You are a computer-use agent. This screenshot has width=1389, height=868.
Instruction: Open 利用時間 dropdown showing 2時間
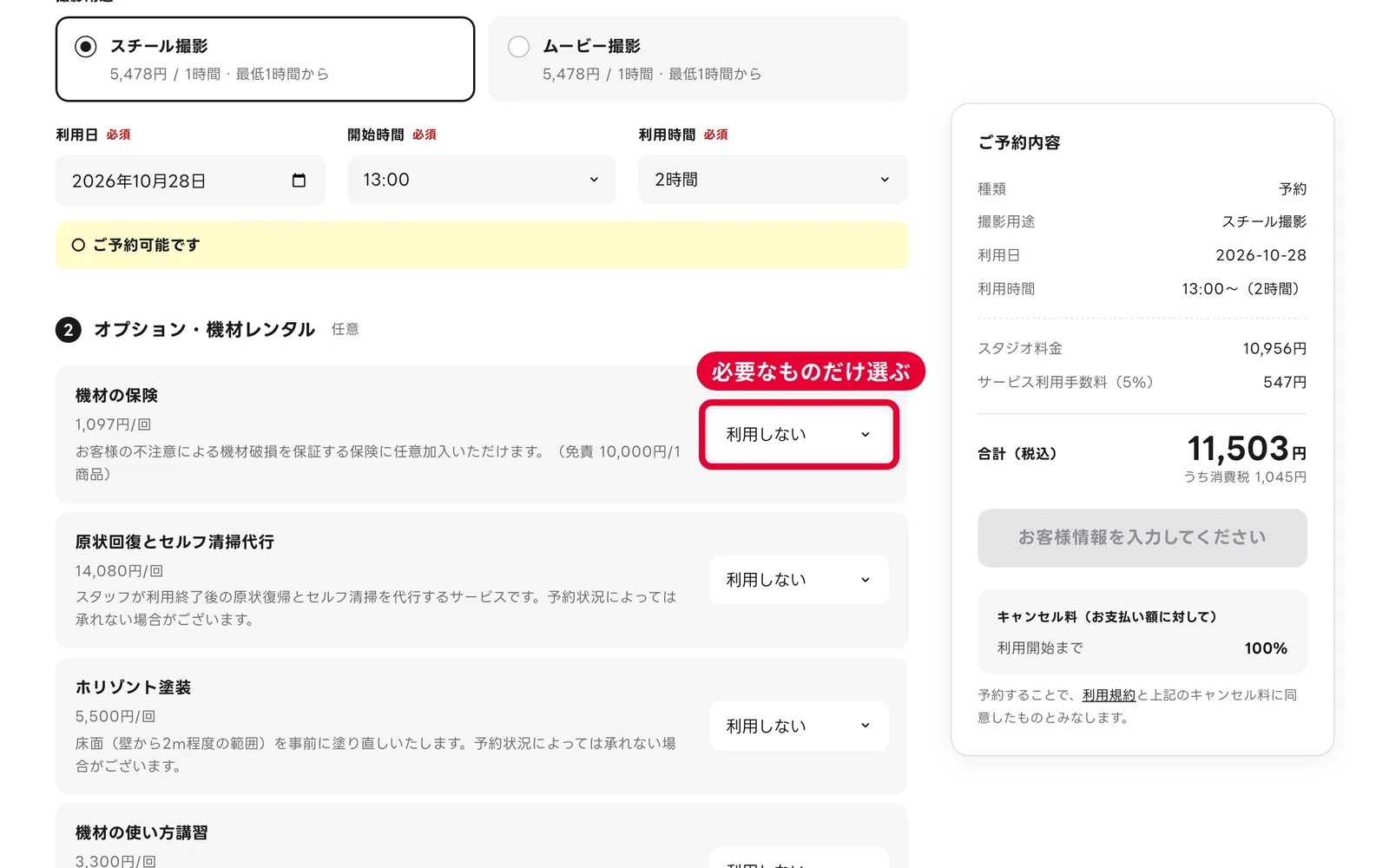773,180
